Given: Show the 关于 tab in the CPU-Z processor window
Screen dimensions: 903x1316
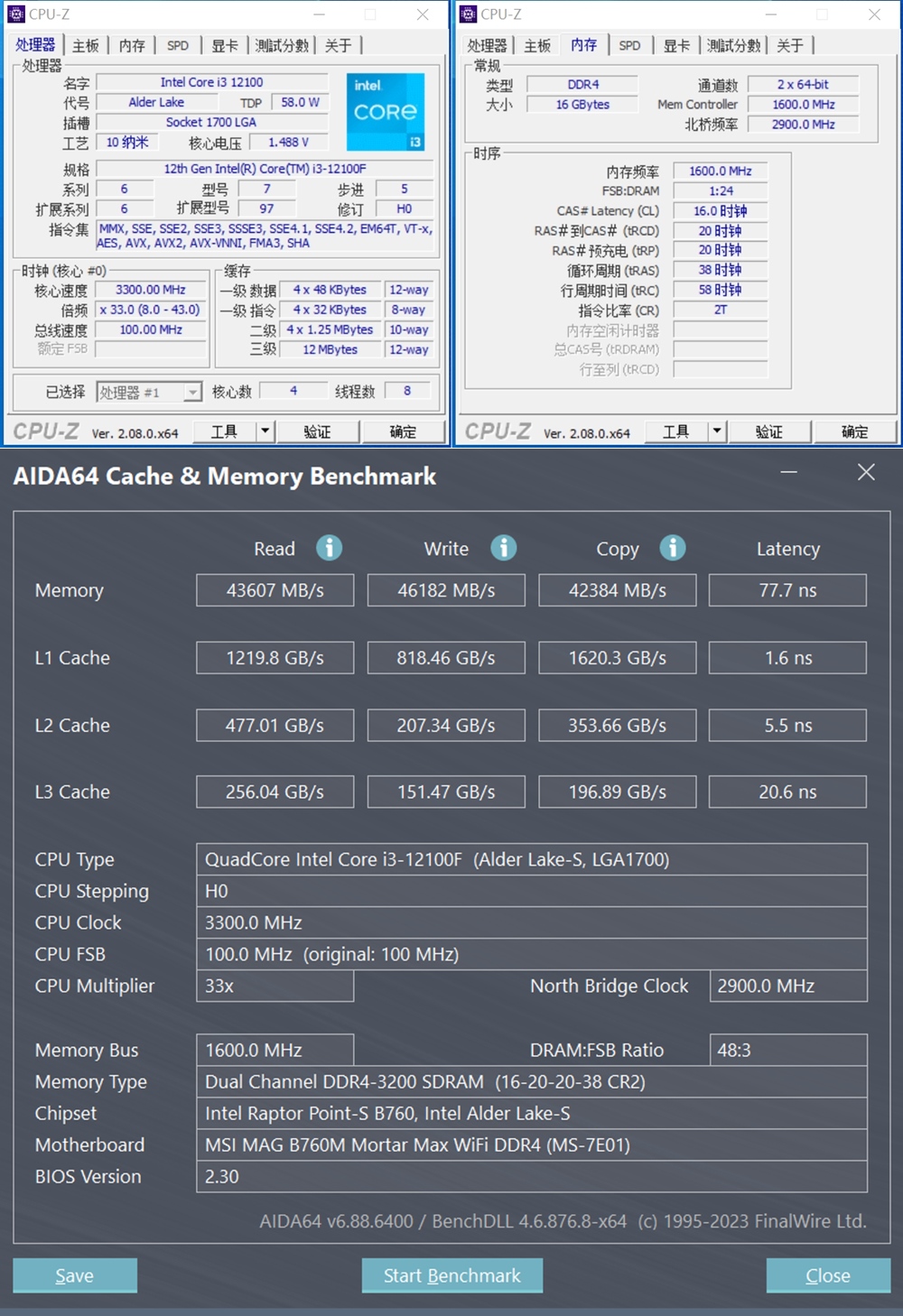Looking at the screenshot, I should point(339,45).
